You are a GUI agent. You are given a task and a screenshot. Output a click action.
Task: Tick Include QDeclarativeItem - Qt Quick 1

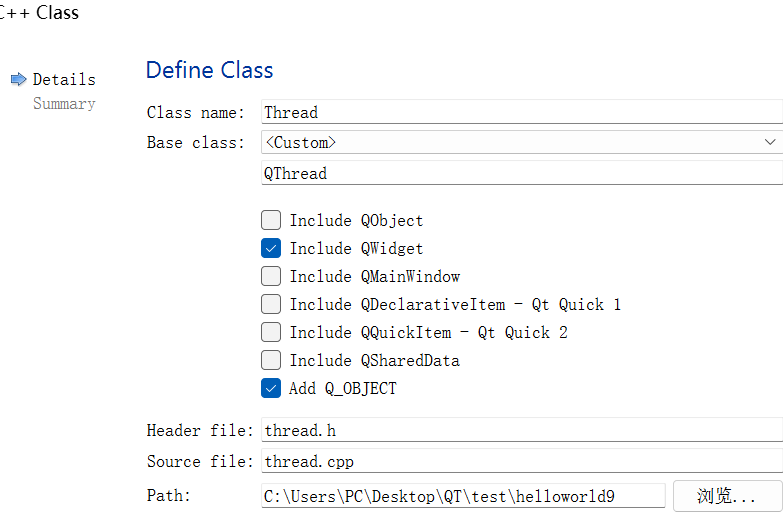[271, 304]
